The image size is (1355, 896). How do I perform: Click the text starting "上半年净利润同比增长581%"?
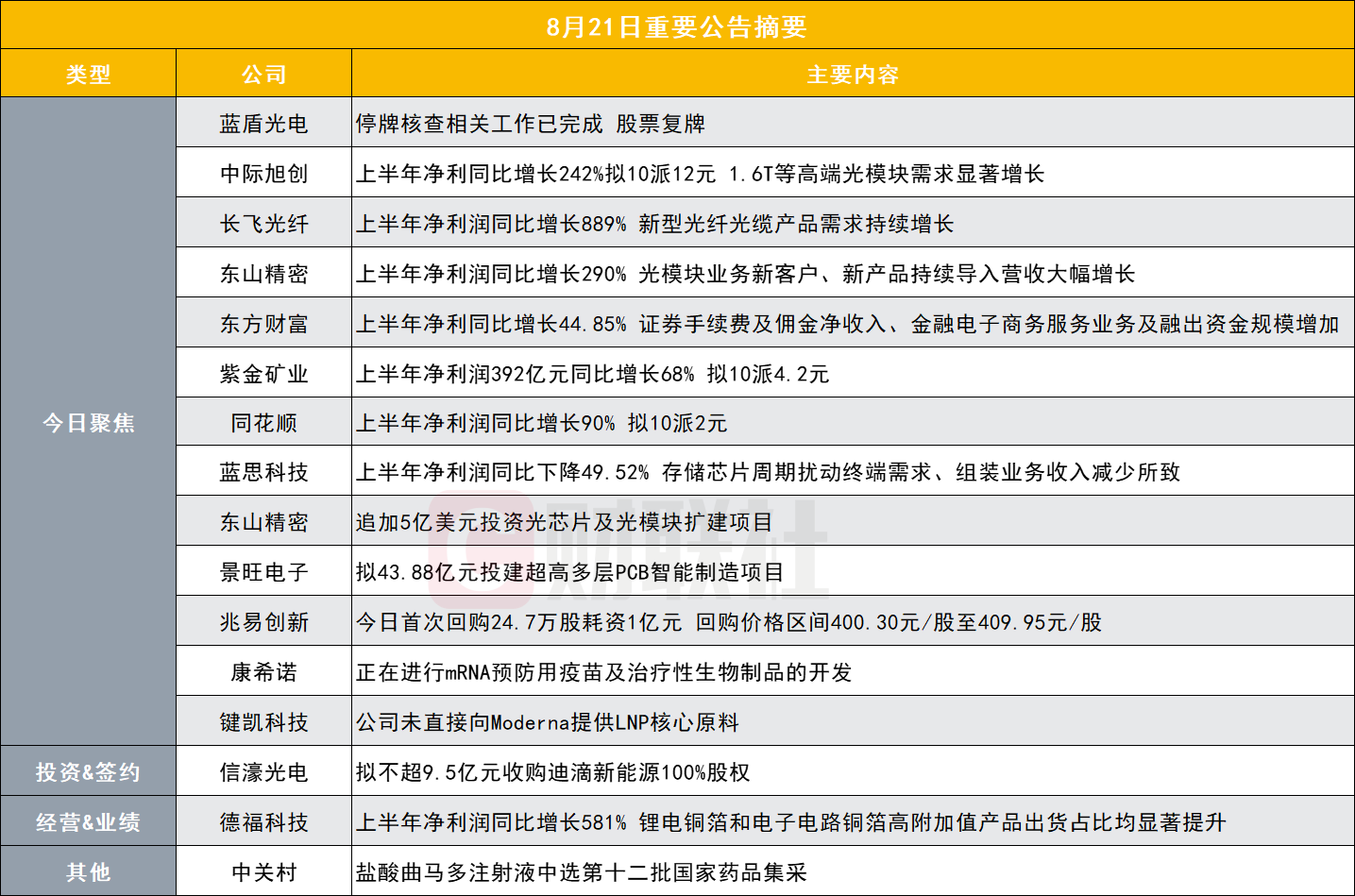pyautogui.click(x=791, y=822)
